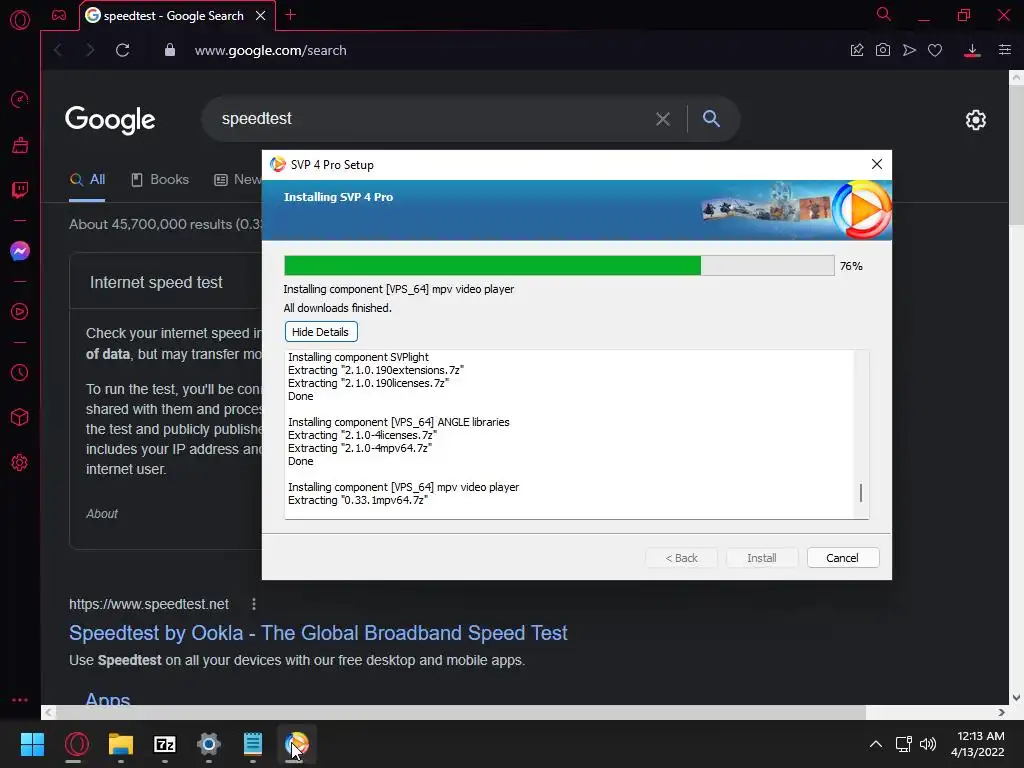Switch to Books results tab
The height and width of the screenshot is (768, 1024).
pos(160,180)
